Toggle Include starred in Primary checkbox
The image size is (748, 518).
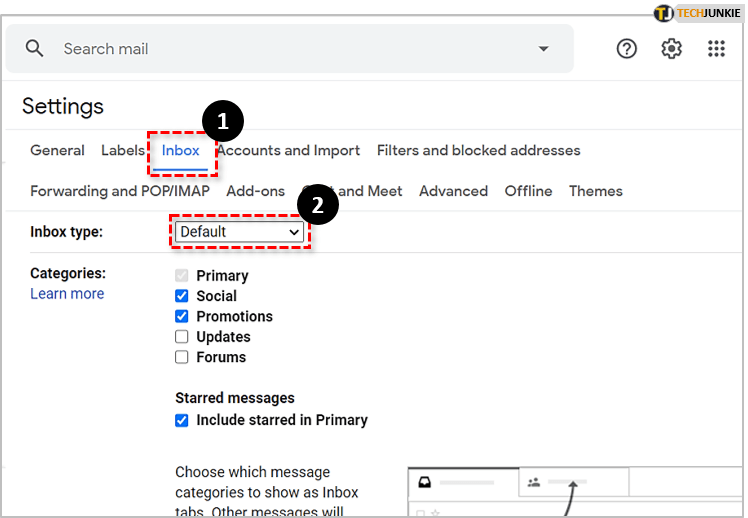(x=182, y=420)
